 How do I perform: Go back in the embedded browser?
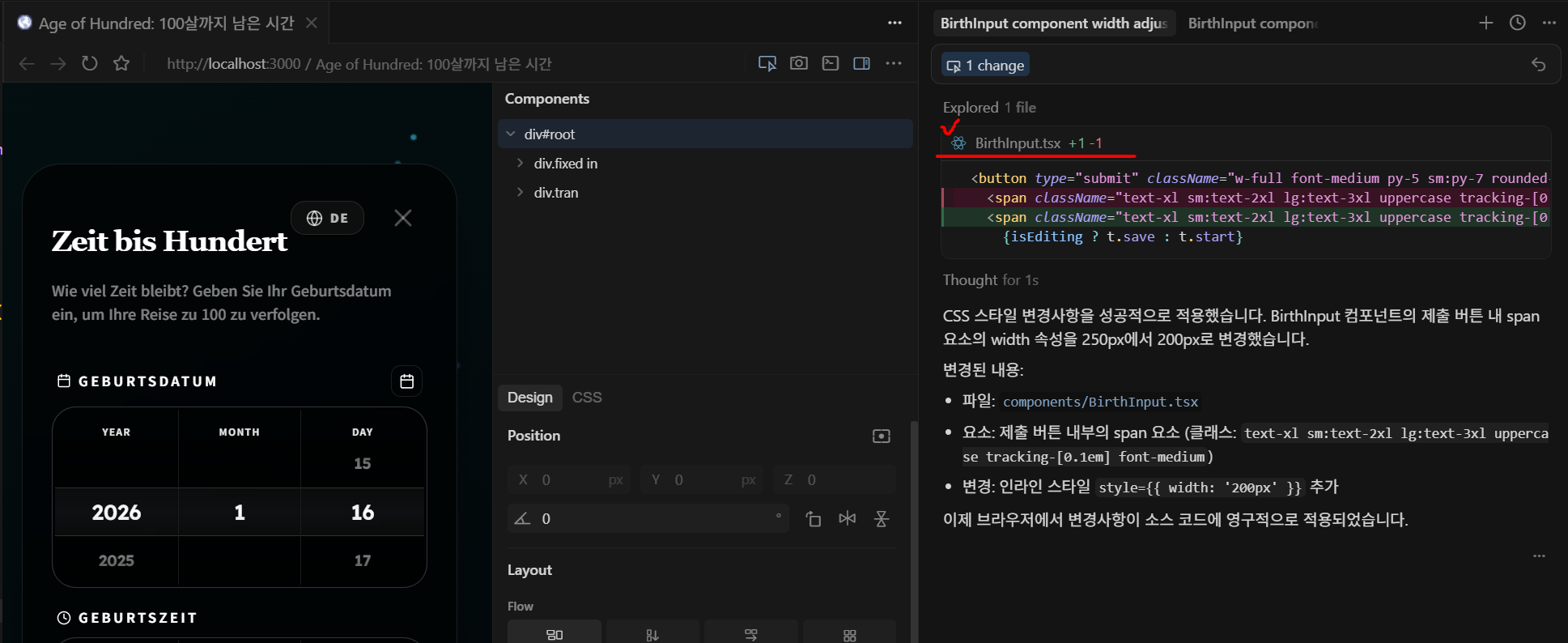click(27, 63)
